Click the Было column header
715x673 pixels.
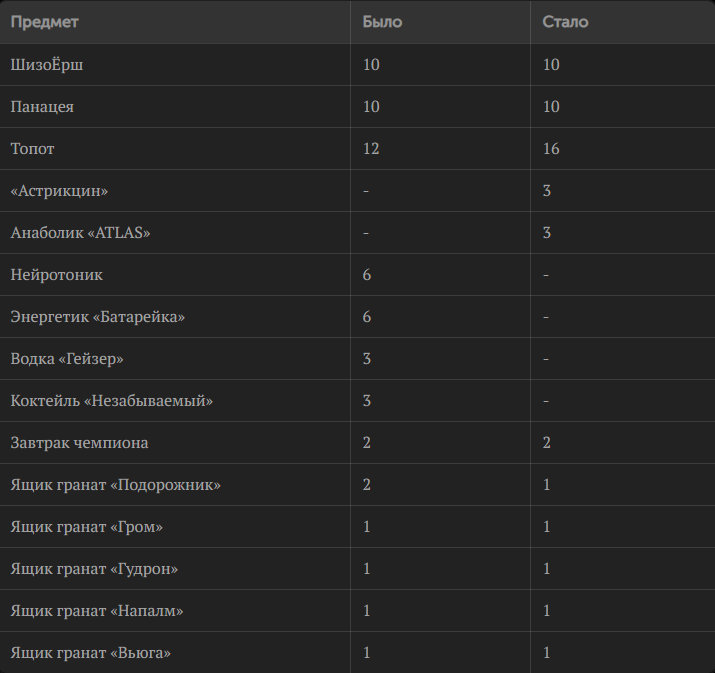382,22
